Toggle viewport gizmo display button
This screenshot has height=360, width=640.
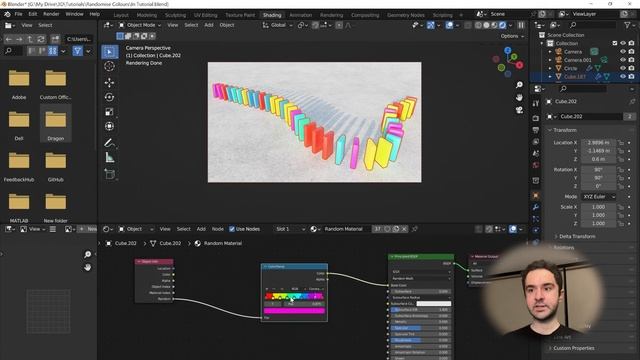431,25
